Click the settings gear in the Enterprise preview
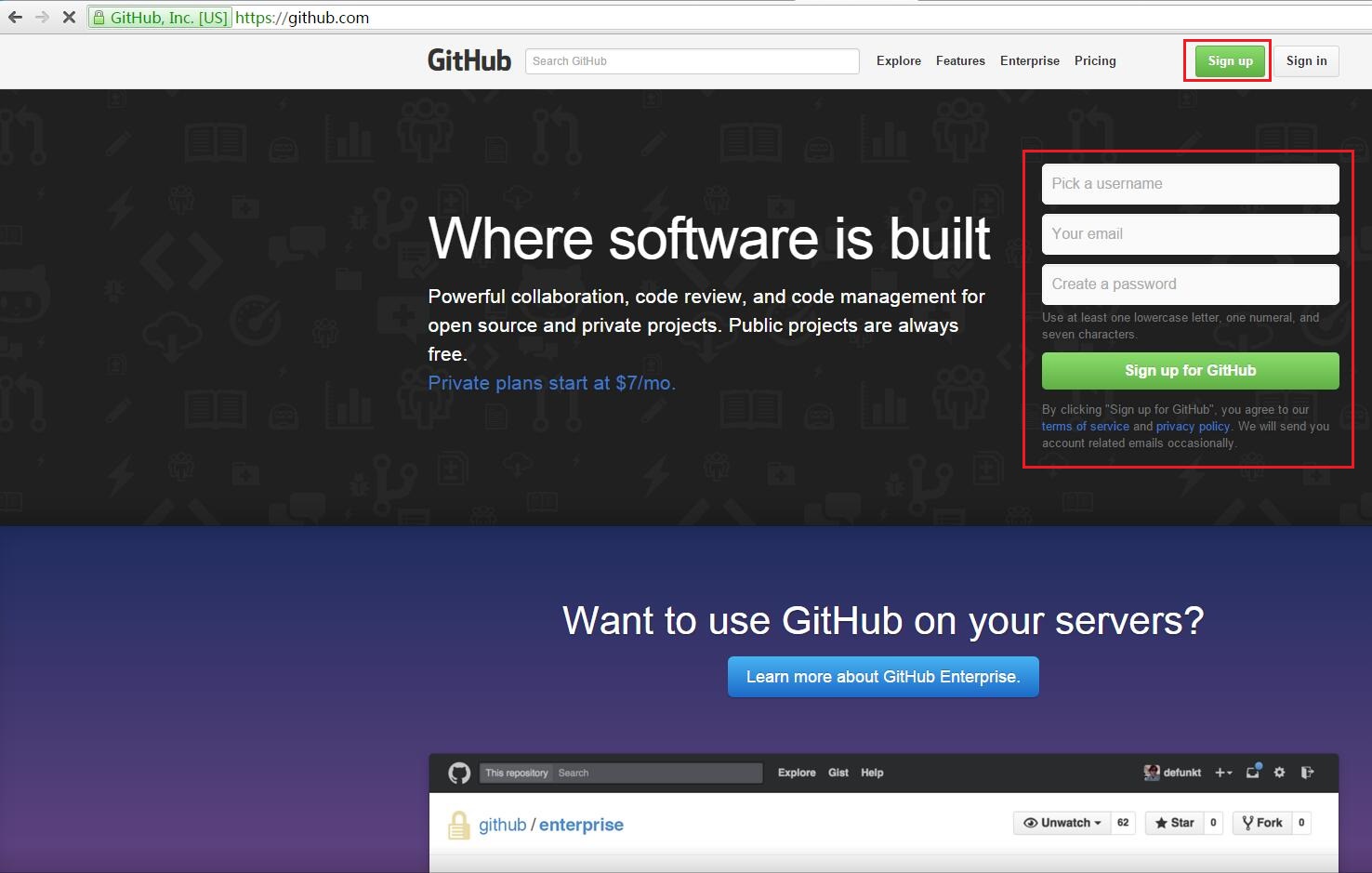 1280,773
